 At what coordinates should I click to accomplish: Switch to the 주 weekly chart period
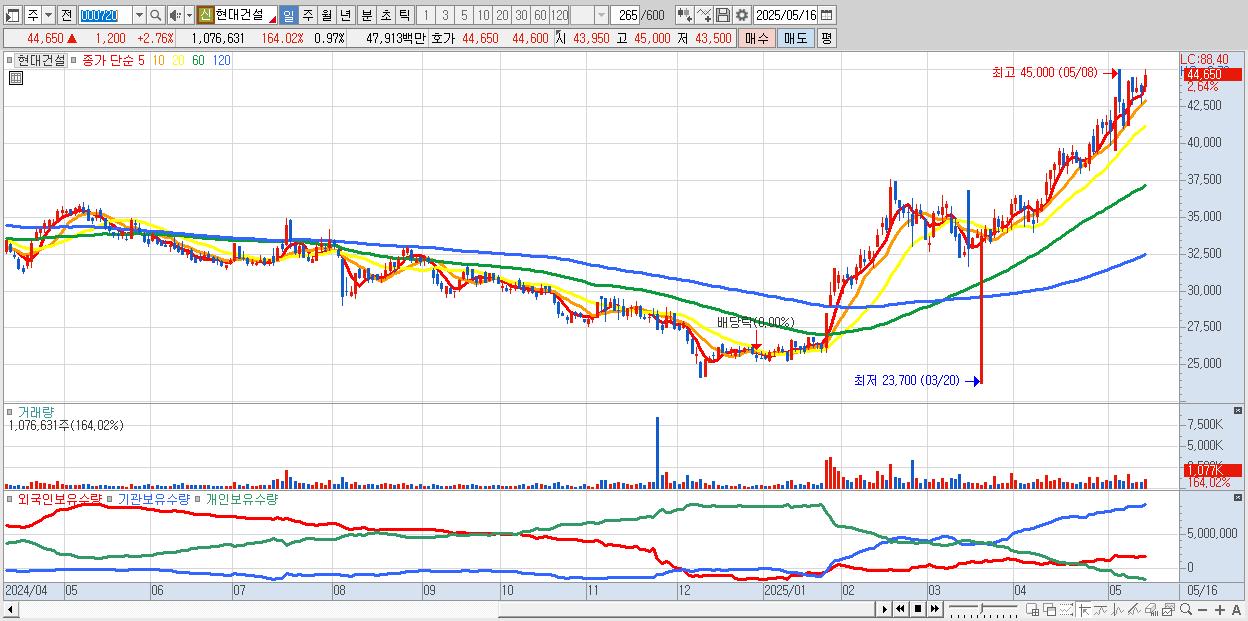pos(307,15)
